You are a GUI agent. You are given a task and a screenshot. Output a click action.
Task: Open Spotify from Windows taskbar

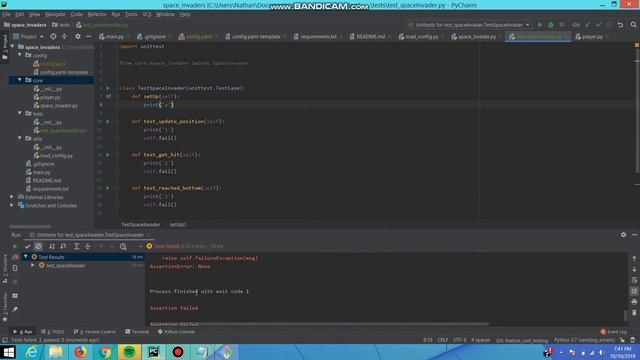coord(129,352)
